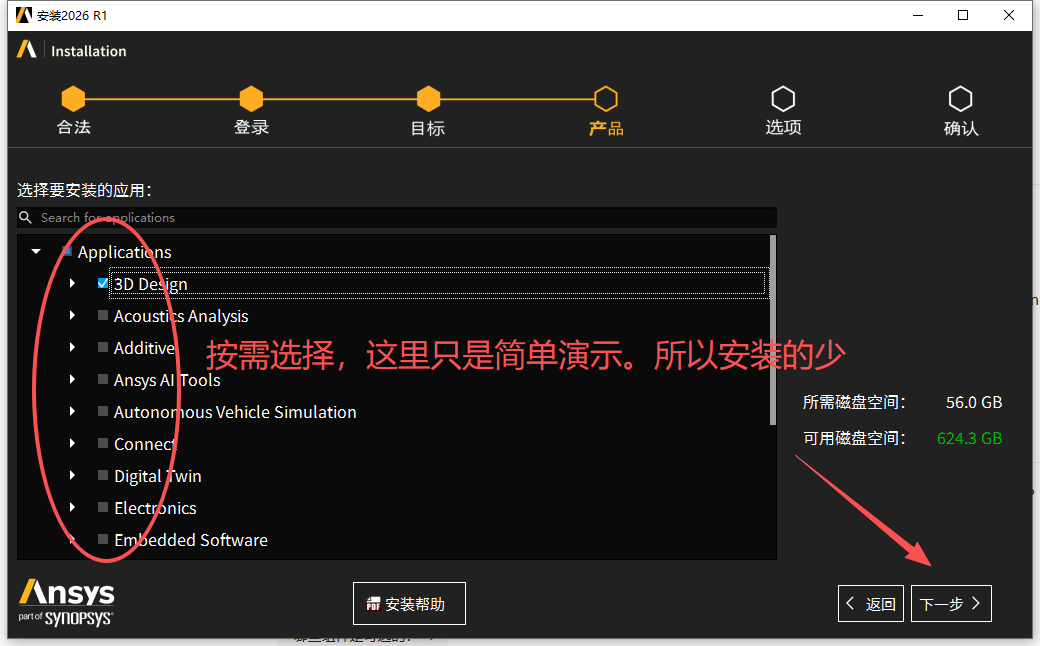Click inside the application search field
This screenshot has width=1040, height=646.
click(300, 217)
